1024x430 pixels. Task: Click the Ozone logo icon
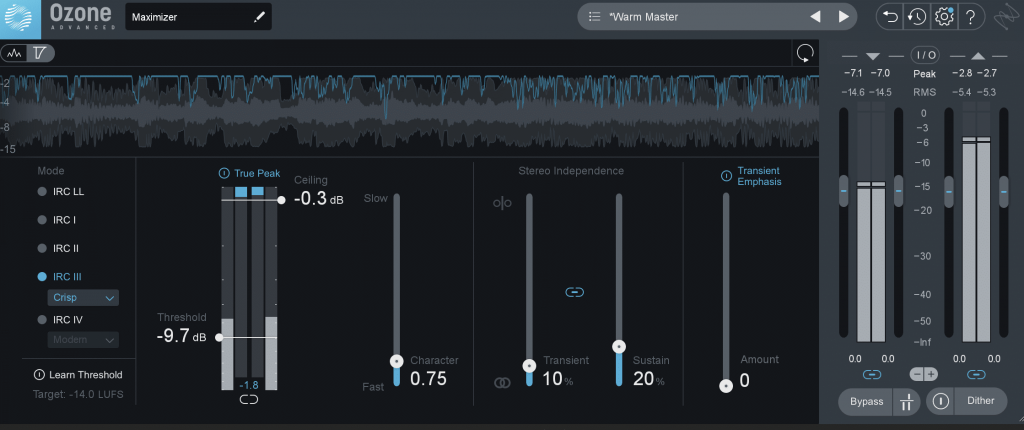pyautogui.click(x=20, y=20)
